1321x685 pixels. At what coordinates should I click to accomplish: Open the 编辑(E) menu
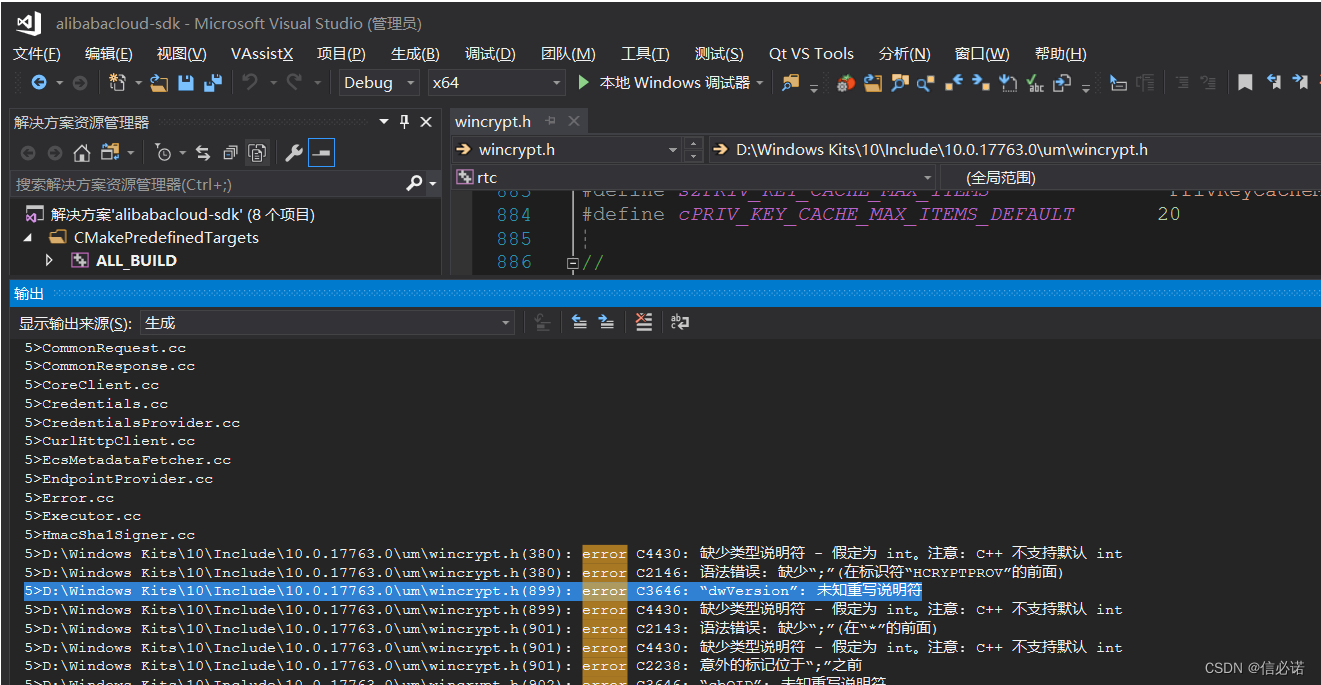109,54
